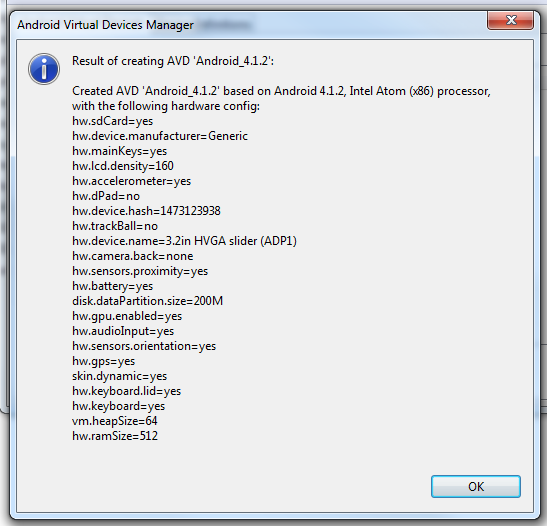Click the hw.device.name=3.2in HVGA slider line
The width and height of the screenshot is (547, 526).
(x=184, y=241)
